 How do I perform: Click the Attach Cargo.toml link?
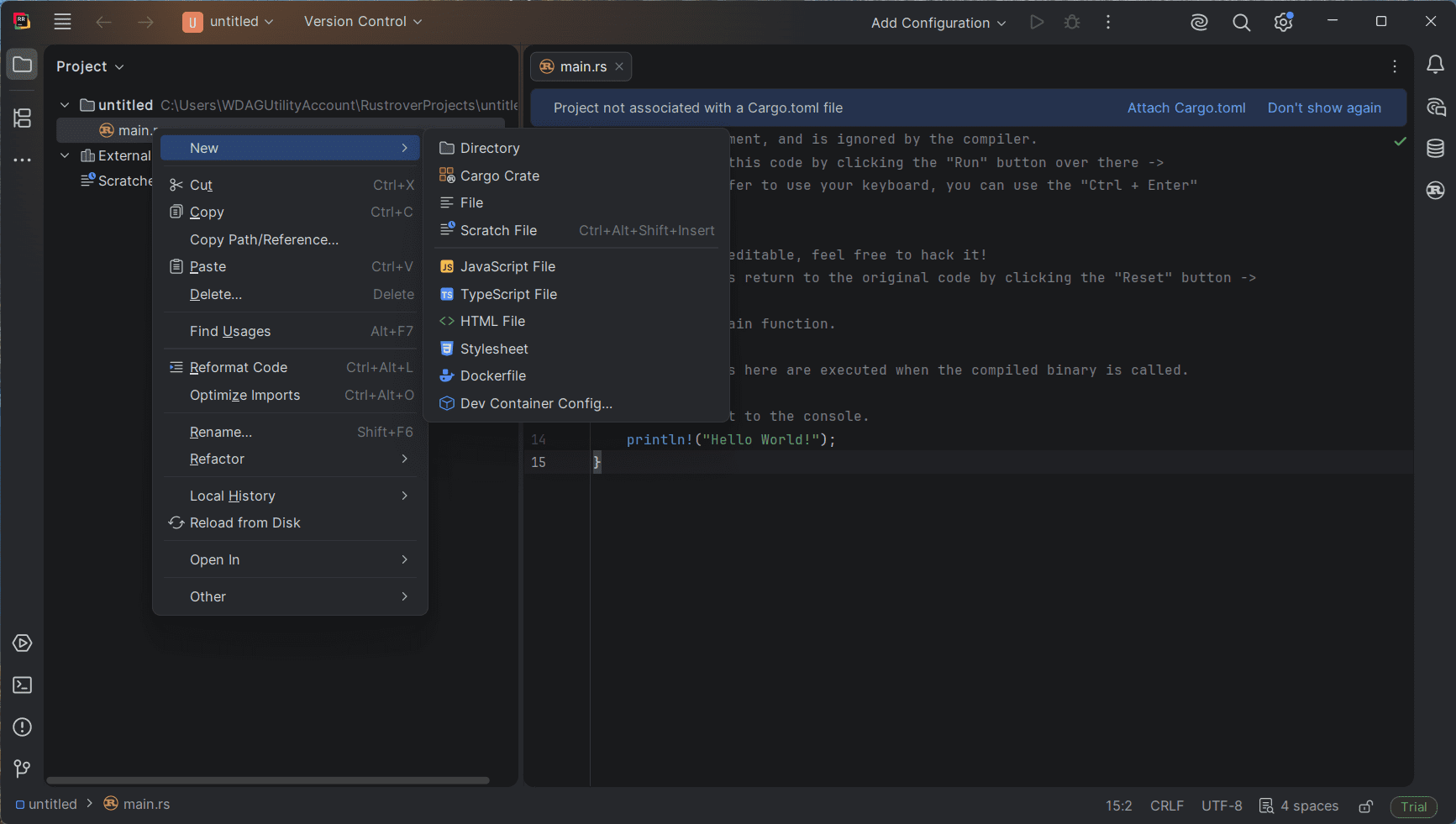(x=1185, y=108)
